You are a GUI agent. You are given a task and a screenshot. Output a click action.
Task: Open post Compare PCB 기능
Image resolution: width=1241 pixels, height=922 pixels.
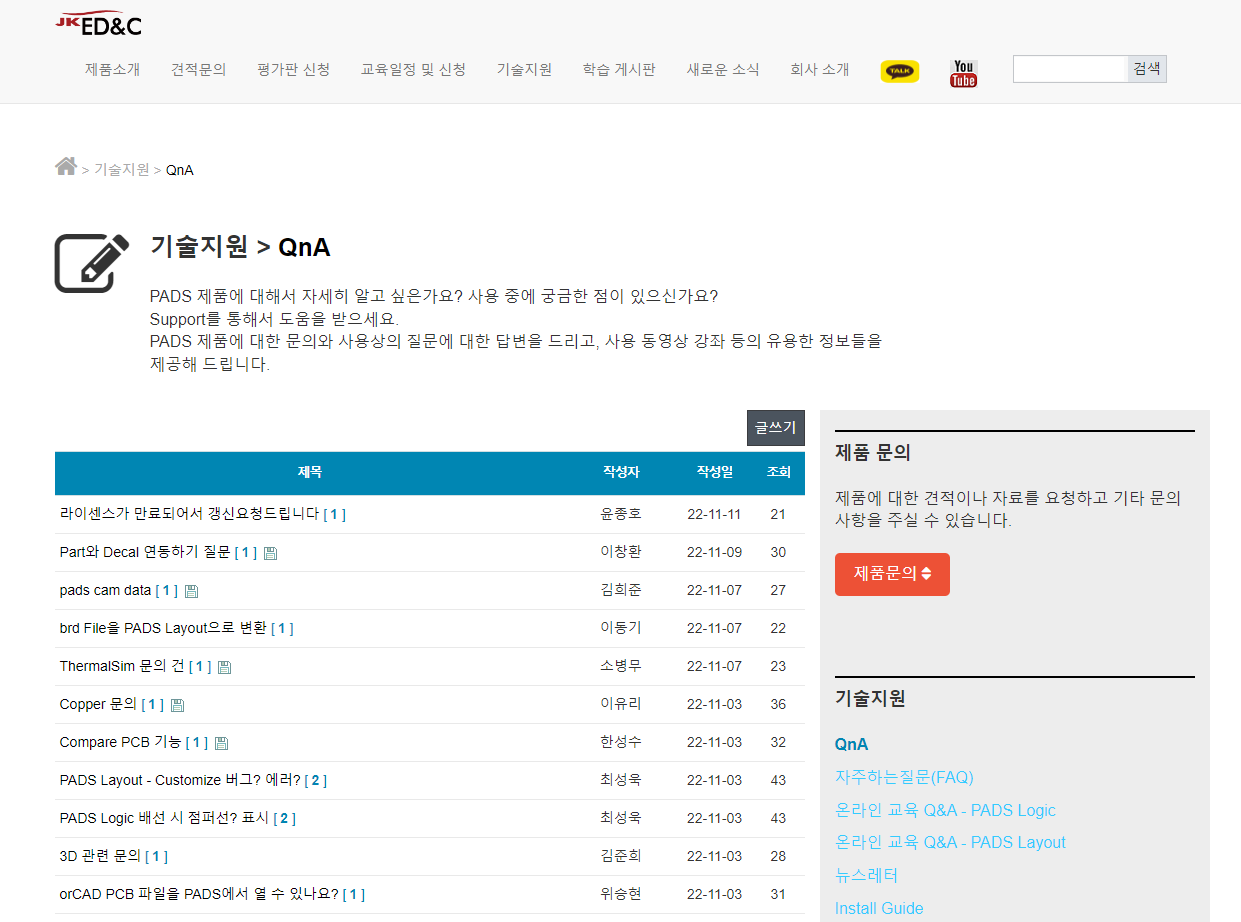coord(121,742)
